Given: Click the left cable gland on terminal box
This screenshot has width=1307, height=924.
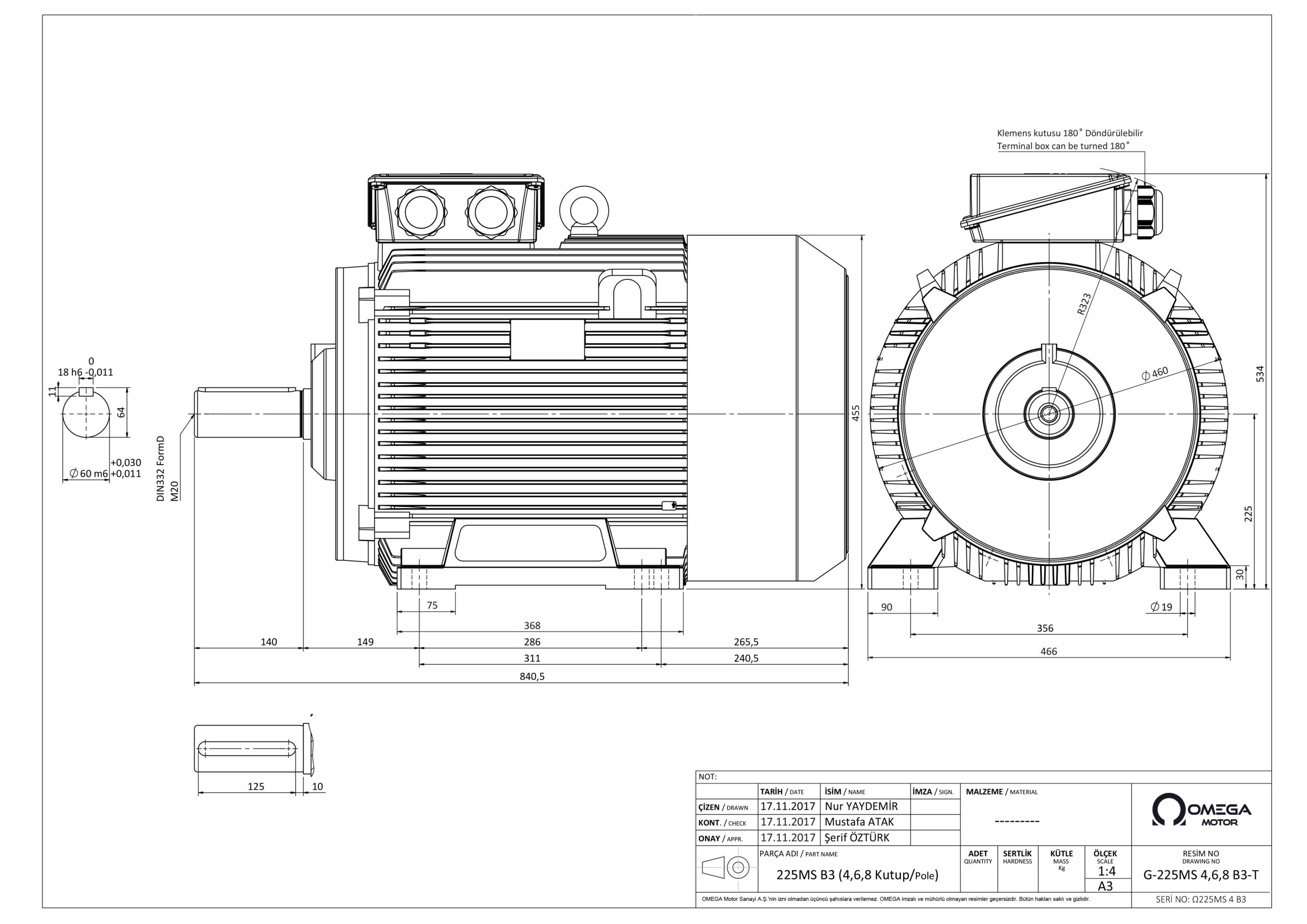Looking at the screenshot, I should (421, 212).
